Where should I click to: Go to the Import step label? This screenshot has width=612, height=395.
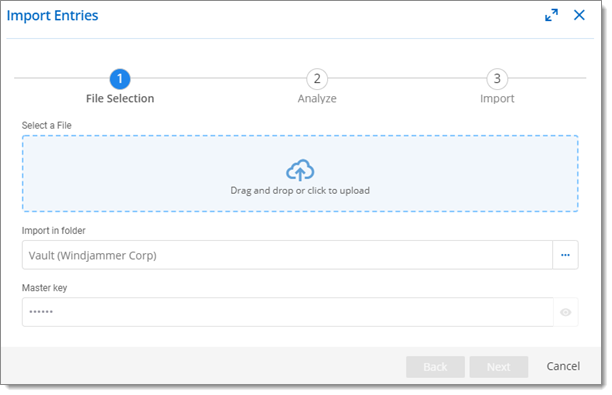pos(497,99)
